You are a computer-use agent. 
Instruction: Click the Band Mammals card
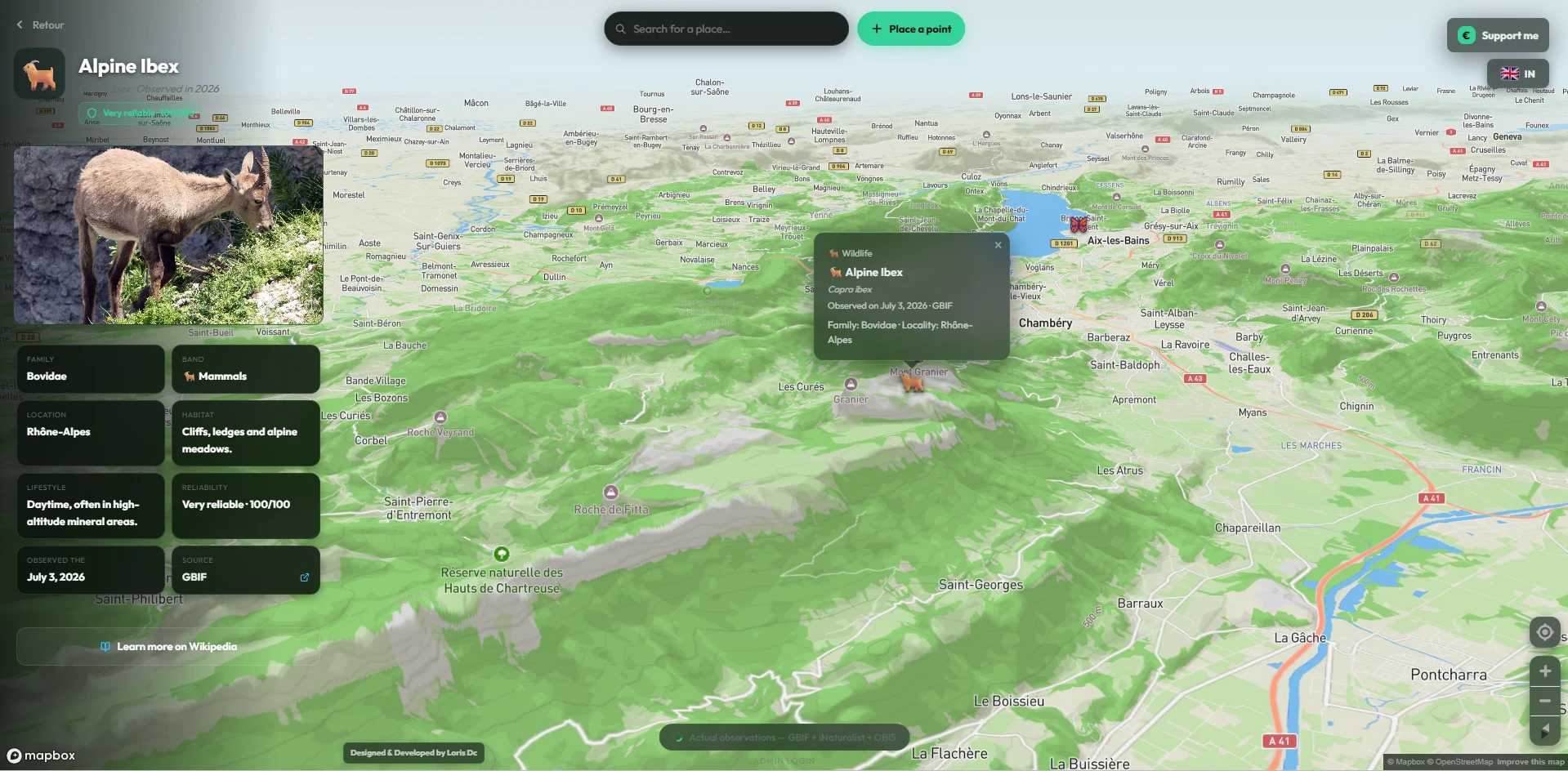(245, 369)
